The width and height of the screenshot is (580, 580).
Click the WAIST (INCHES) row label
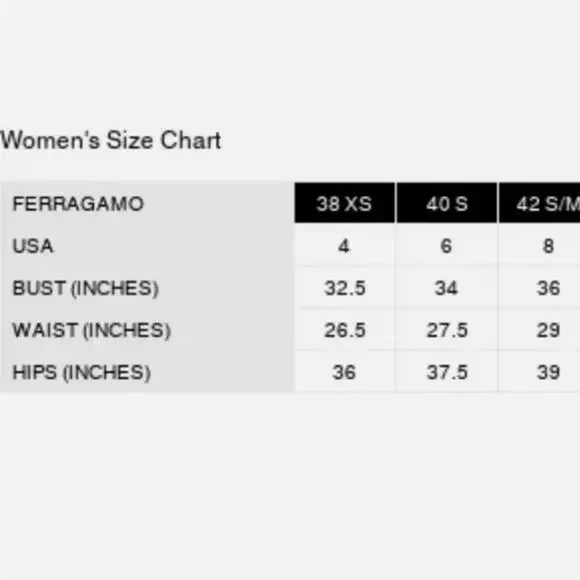(x=91, y=330)
